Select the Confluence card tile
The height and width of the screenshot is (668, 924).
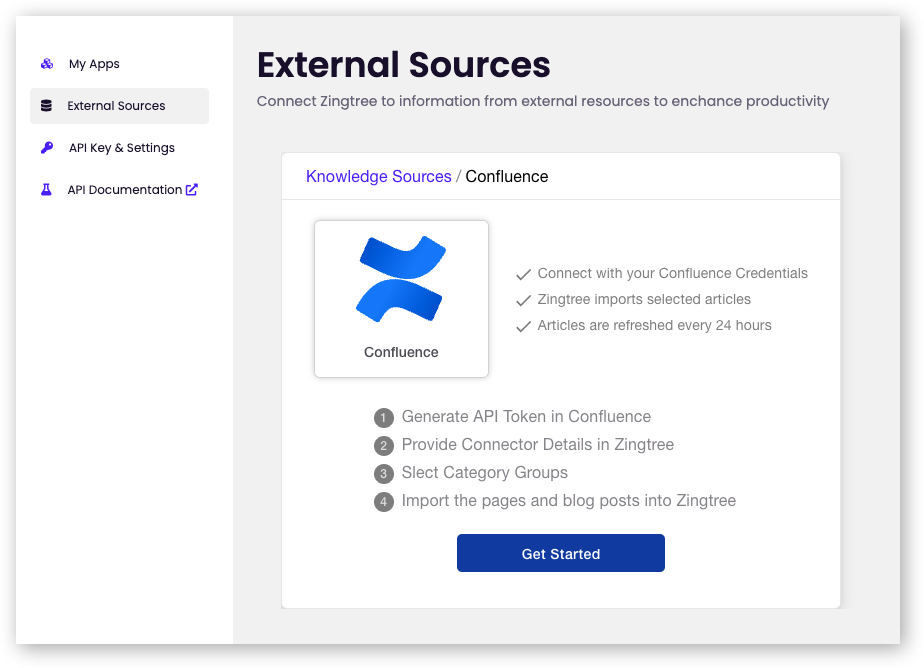[401, 299]
